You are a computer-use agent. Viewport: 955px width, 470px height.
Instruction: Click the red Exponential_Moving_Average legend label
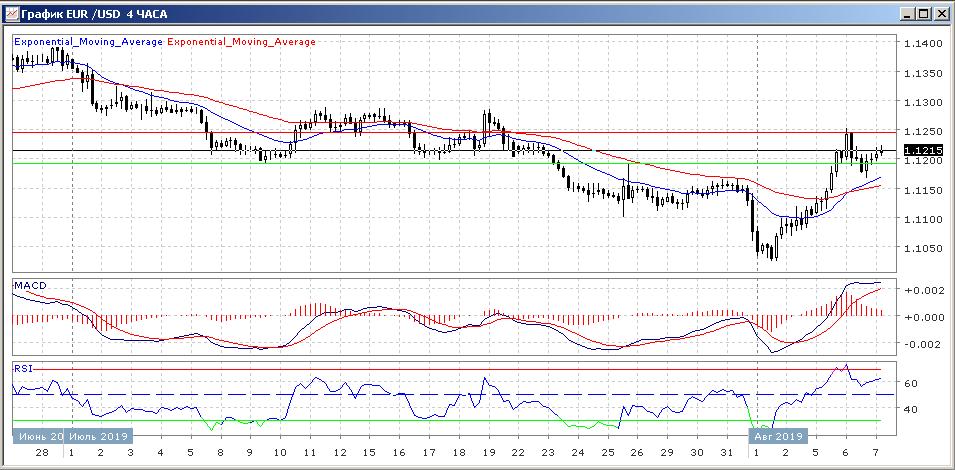coord(241,42)
